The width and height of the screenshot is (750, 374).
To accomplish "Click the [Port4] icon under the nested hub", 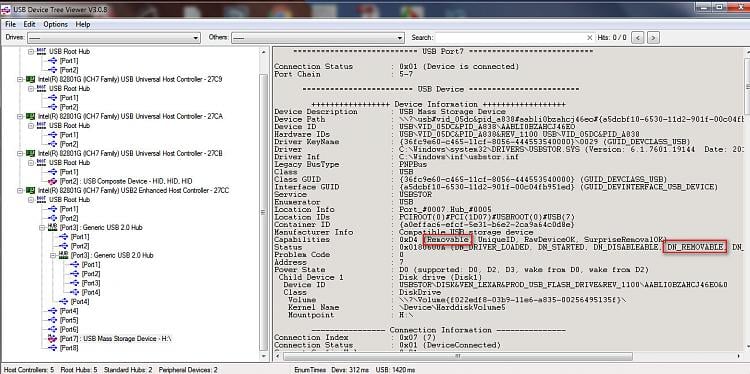I will tap(75, 292).
